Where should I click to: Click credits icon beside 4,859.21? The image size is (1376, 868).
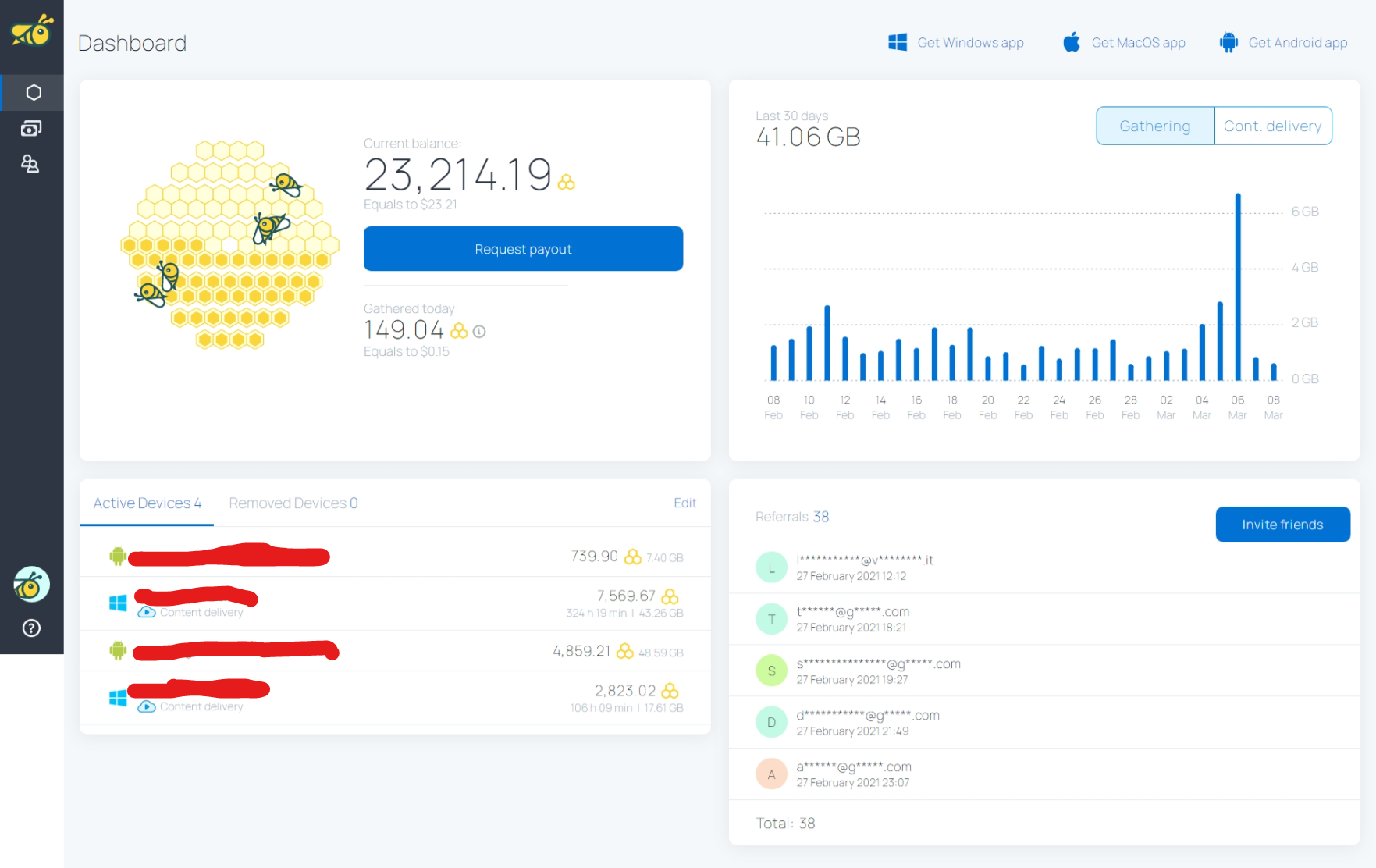pos(625,651)
